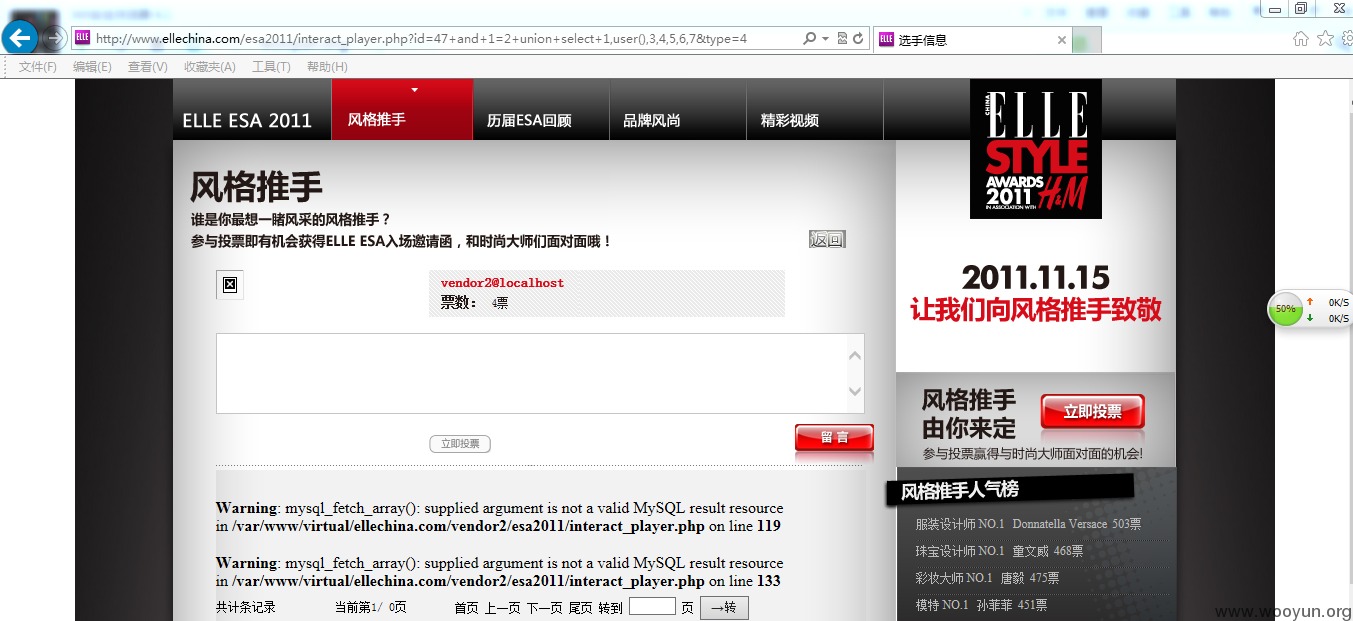
Task: Click the browser forward arrow
Action: pyautogui.click(x=55, y=39)
